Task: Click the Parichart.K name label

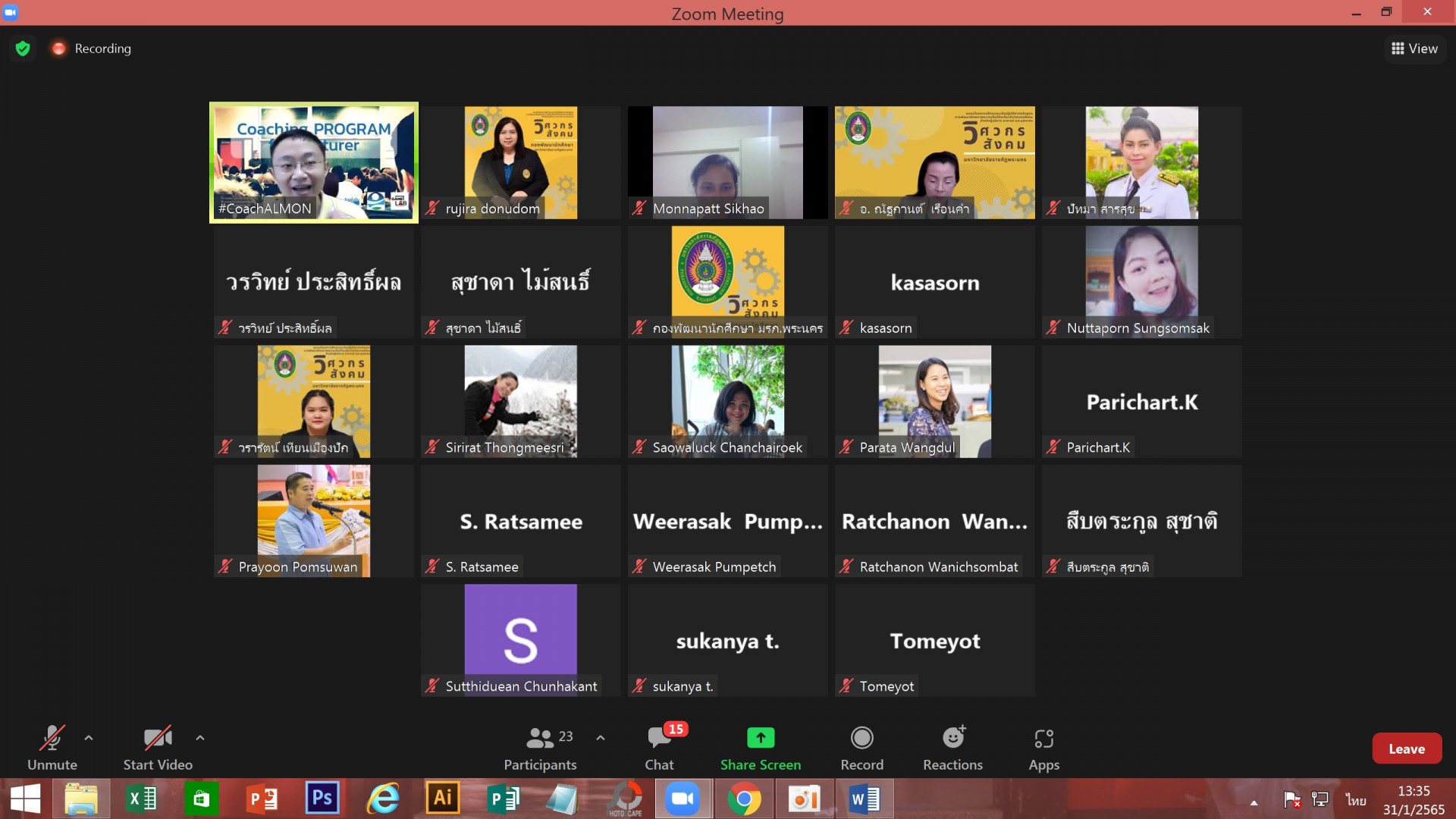Action: pos(1098,447)
